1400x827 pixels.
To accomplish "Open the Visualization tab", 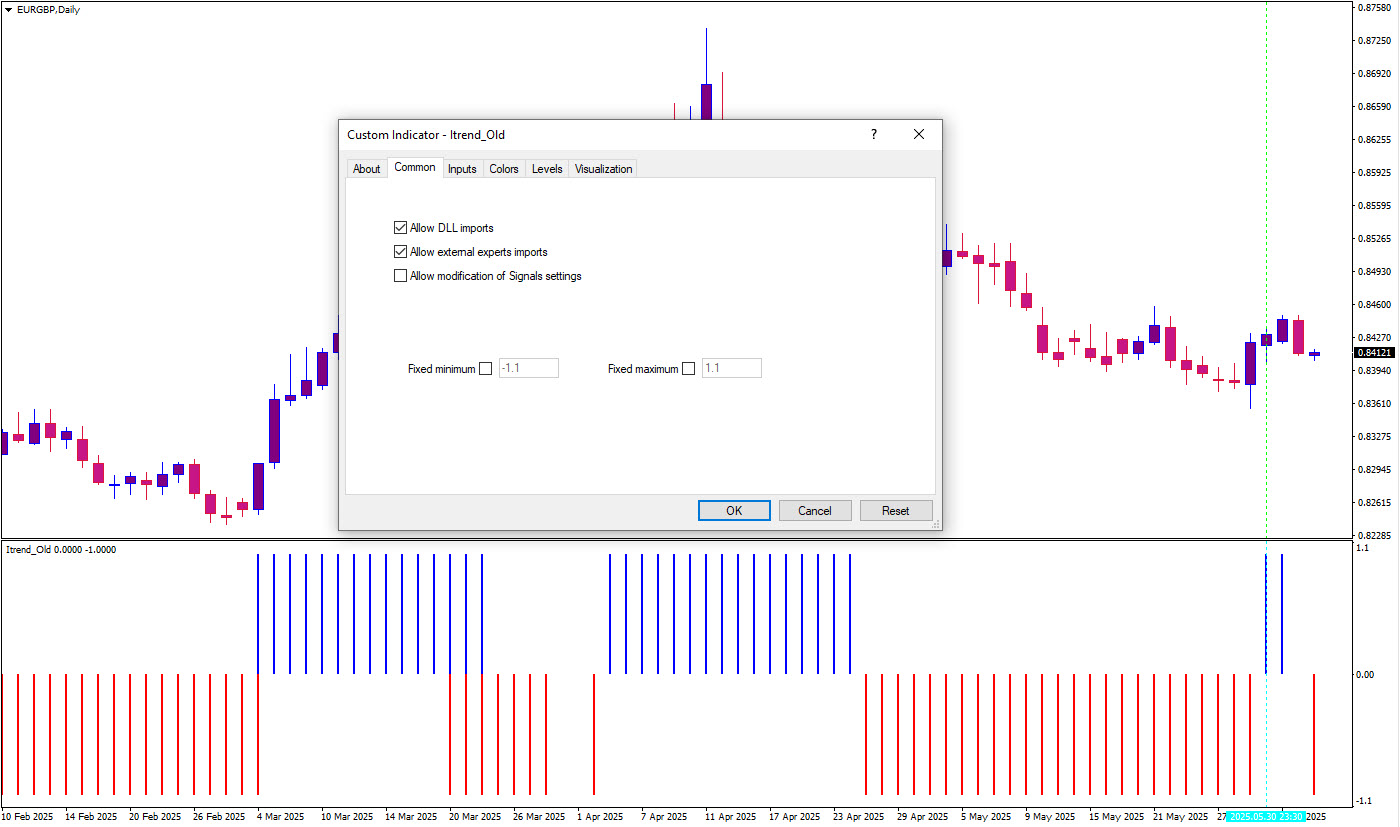I will (x=603, y=169).
